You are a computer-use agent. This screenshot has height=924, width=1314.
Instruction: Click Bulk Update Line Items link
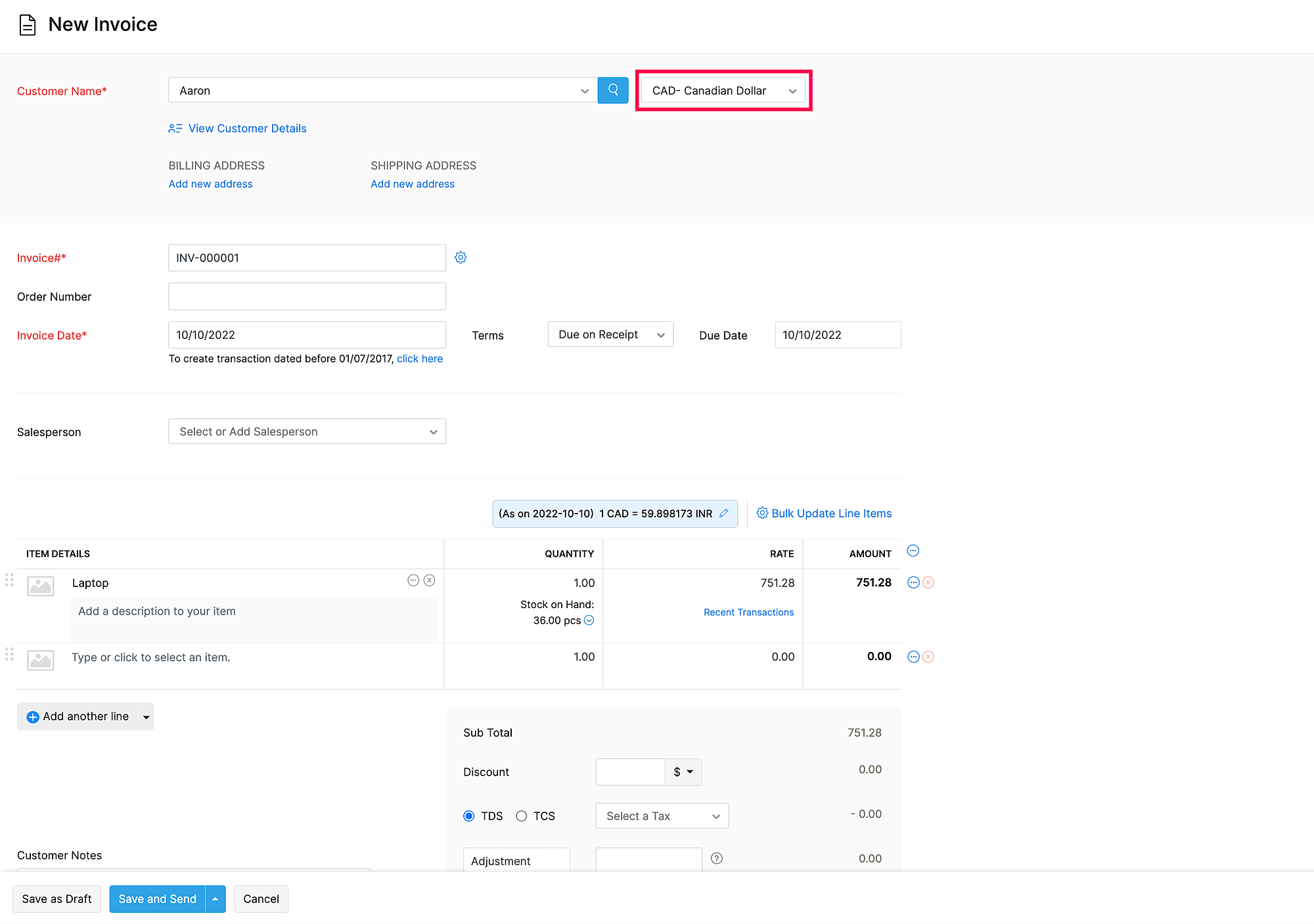(x=830, y=514)
